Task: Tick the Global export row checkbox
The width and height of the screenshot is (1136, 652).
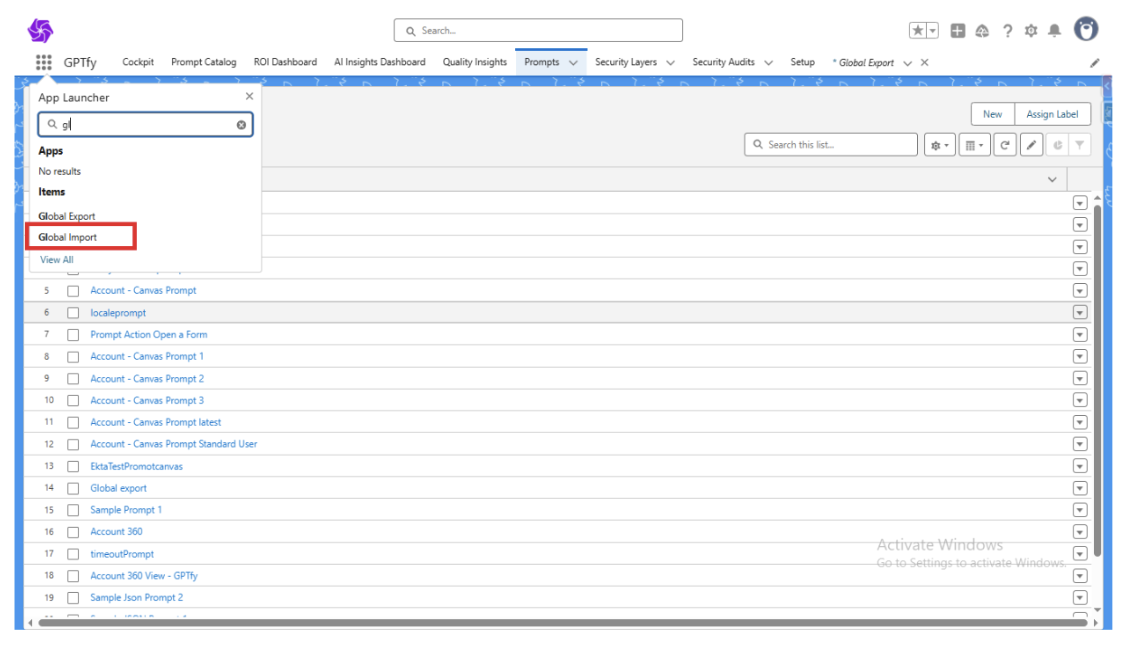Action: [73, 488]
